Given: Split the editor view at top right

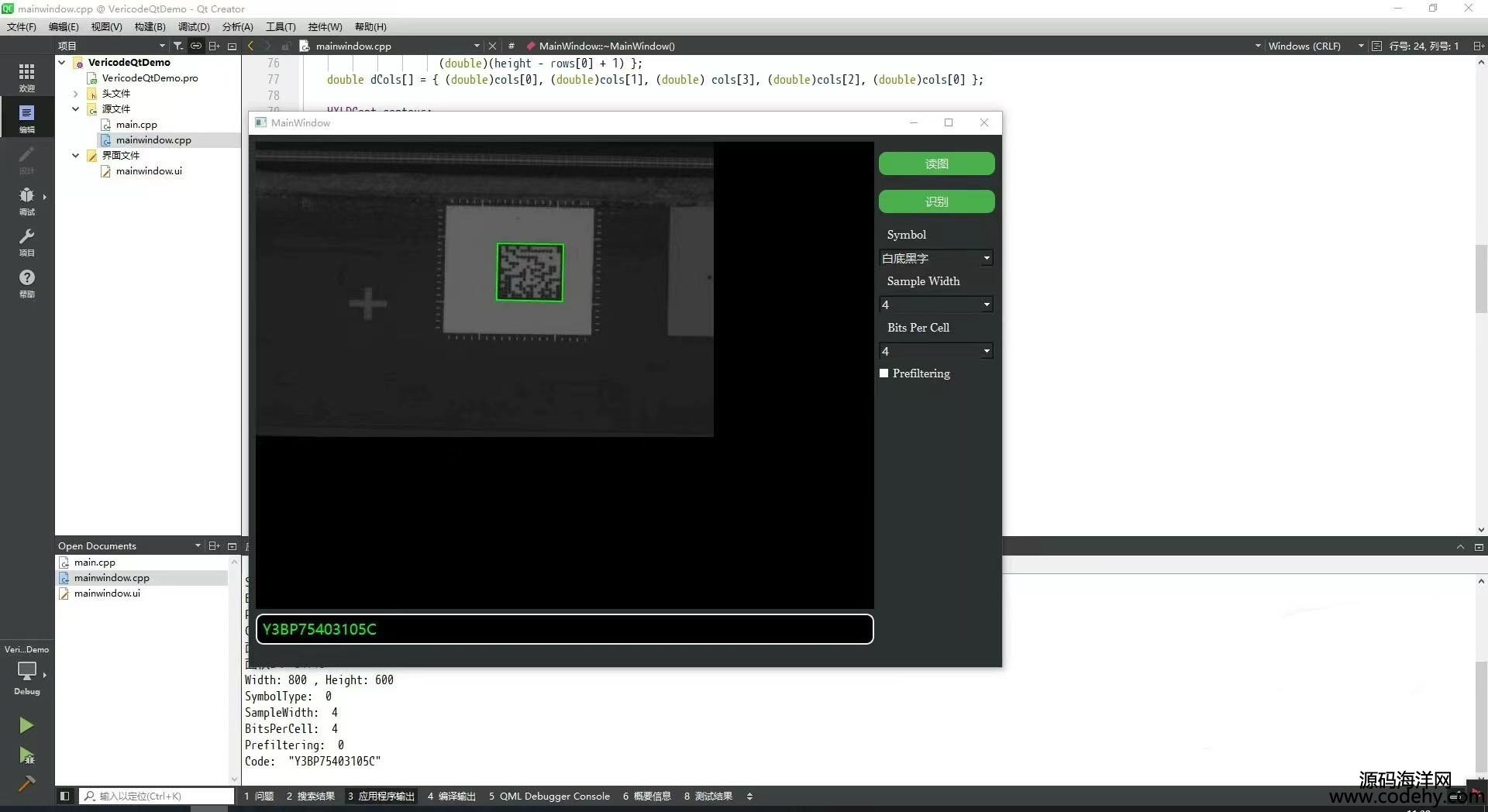Looking at the screenshot, I should 1478,46.
